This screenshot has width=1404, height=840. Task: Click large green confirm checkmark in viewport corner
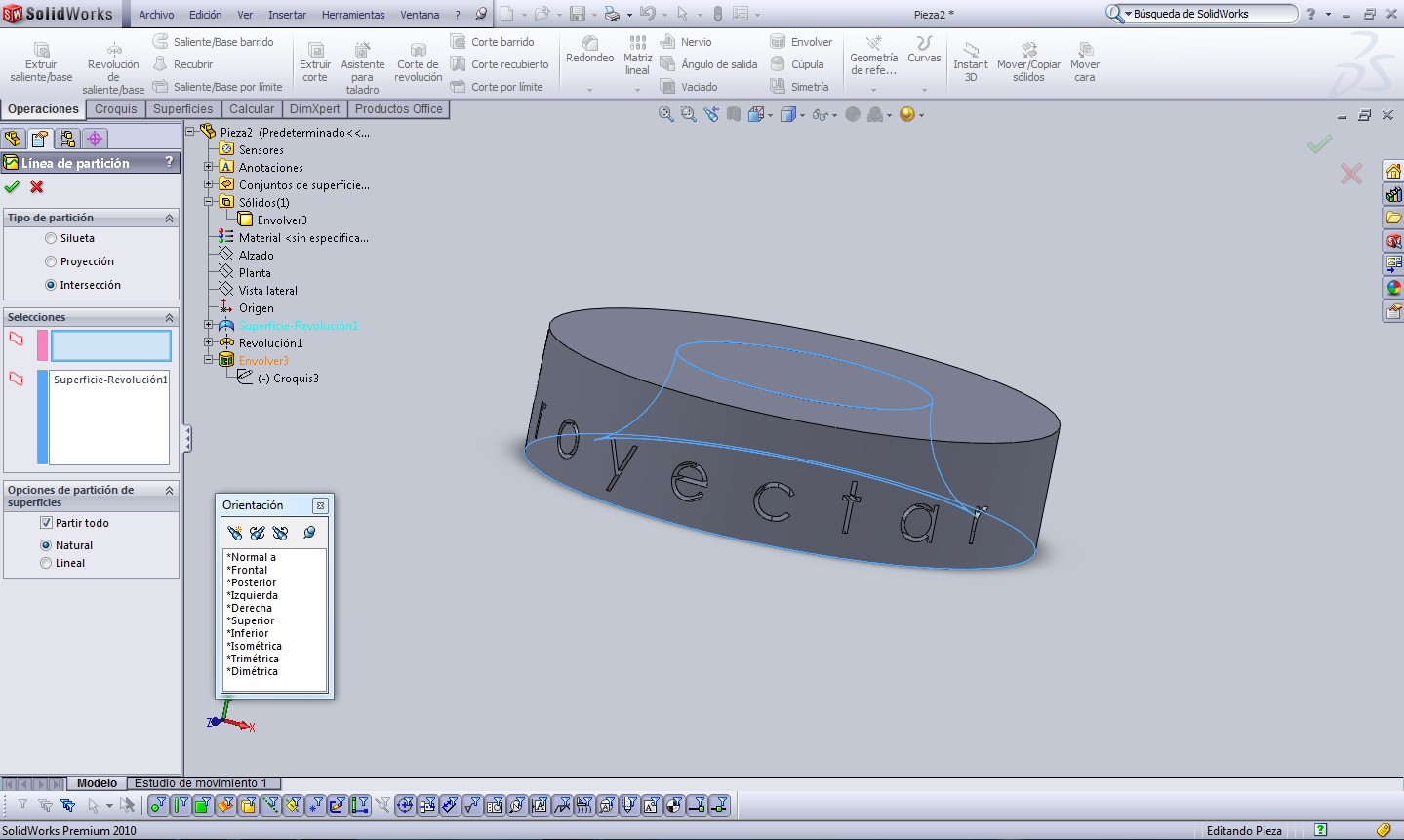tap(1319, 144)
